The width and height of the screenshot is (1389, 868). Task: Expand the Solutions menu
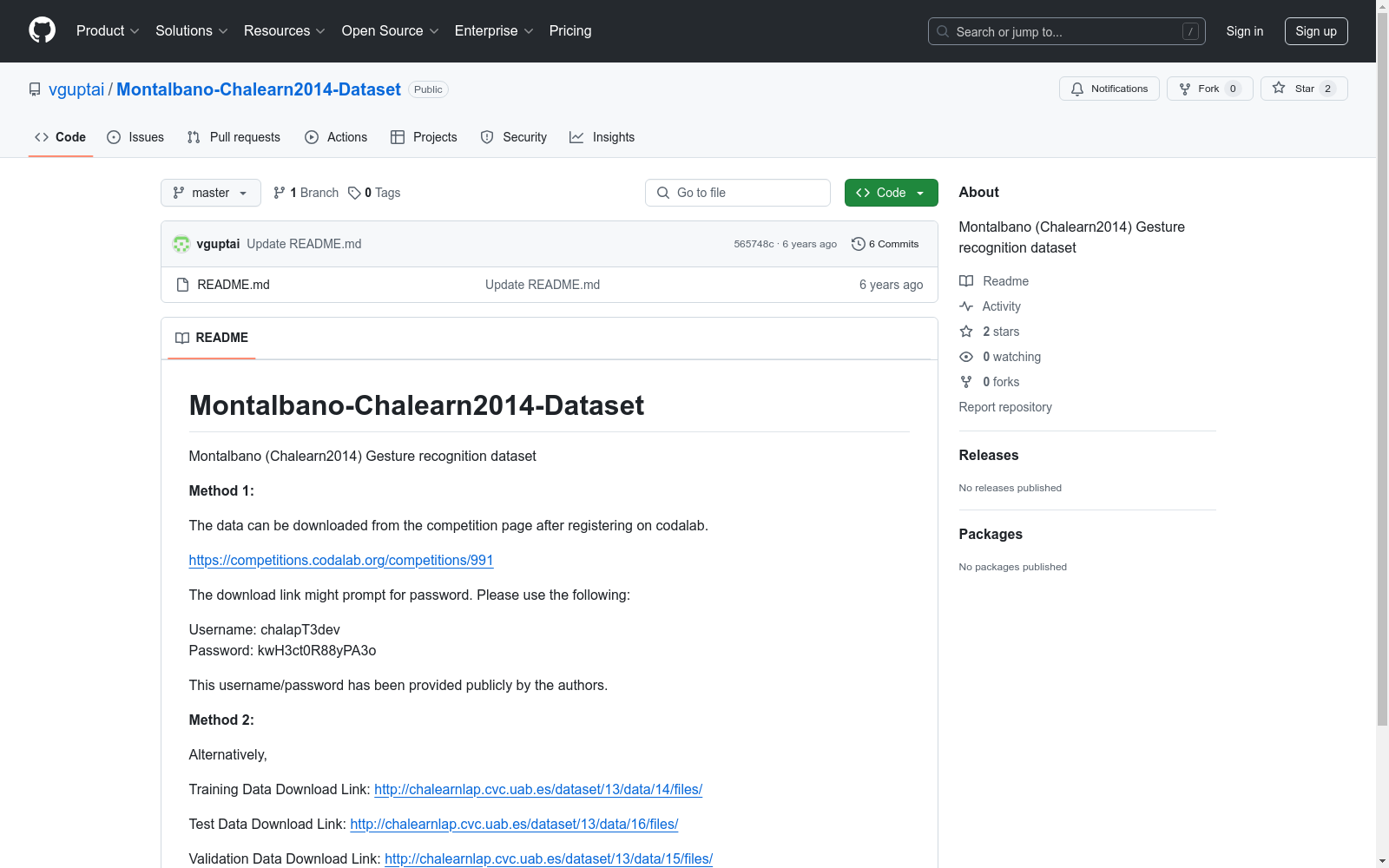192,31
